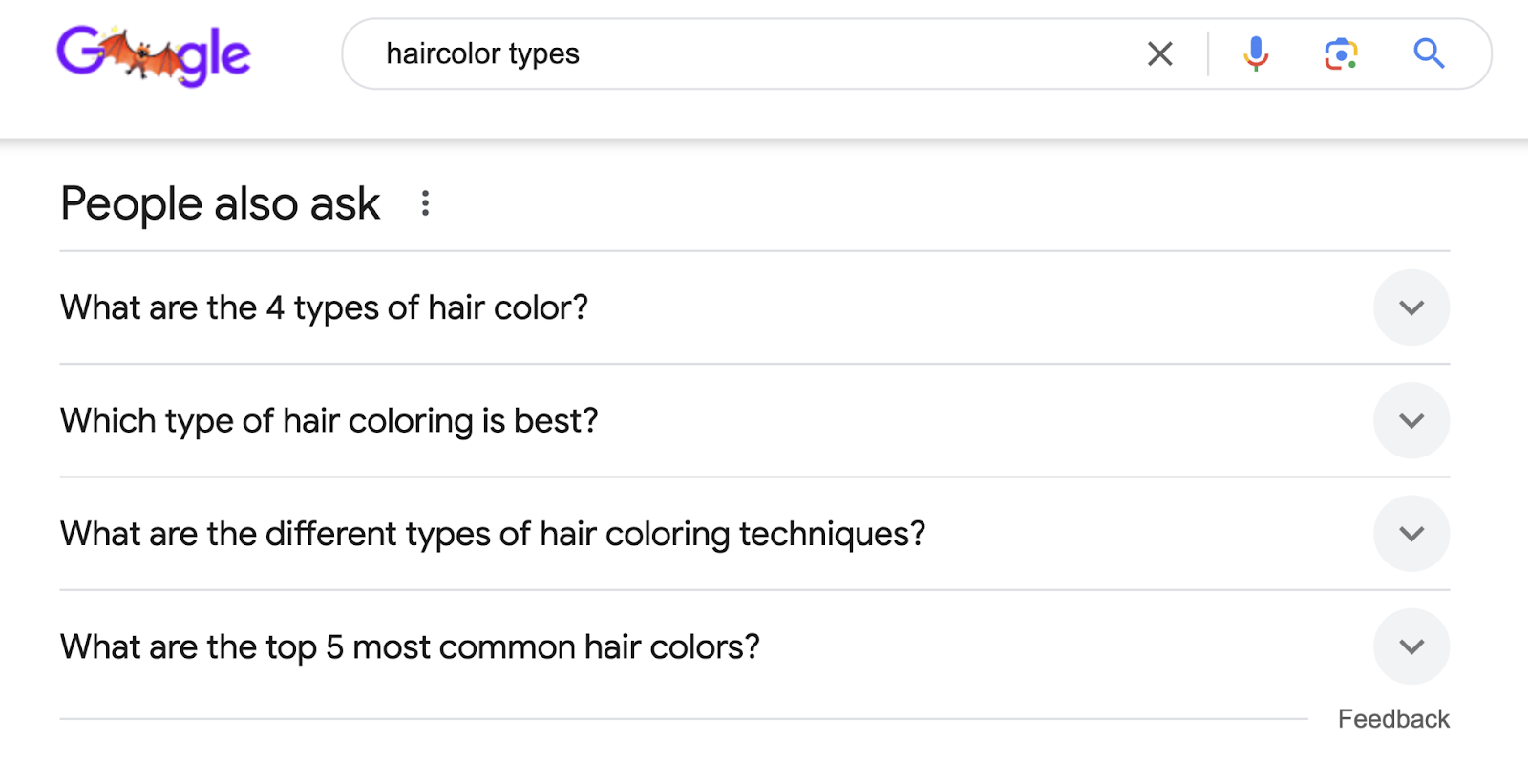Screen dimensions: 1528x784
Task: Click the question 'What are the top 5 most common hair colors?'
Action: 411,646
